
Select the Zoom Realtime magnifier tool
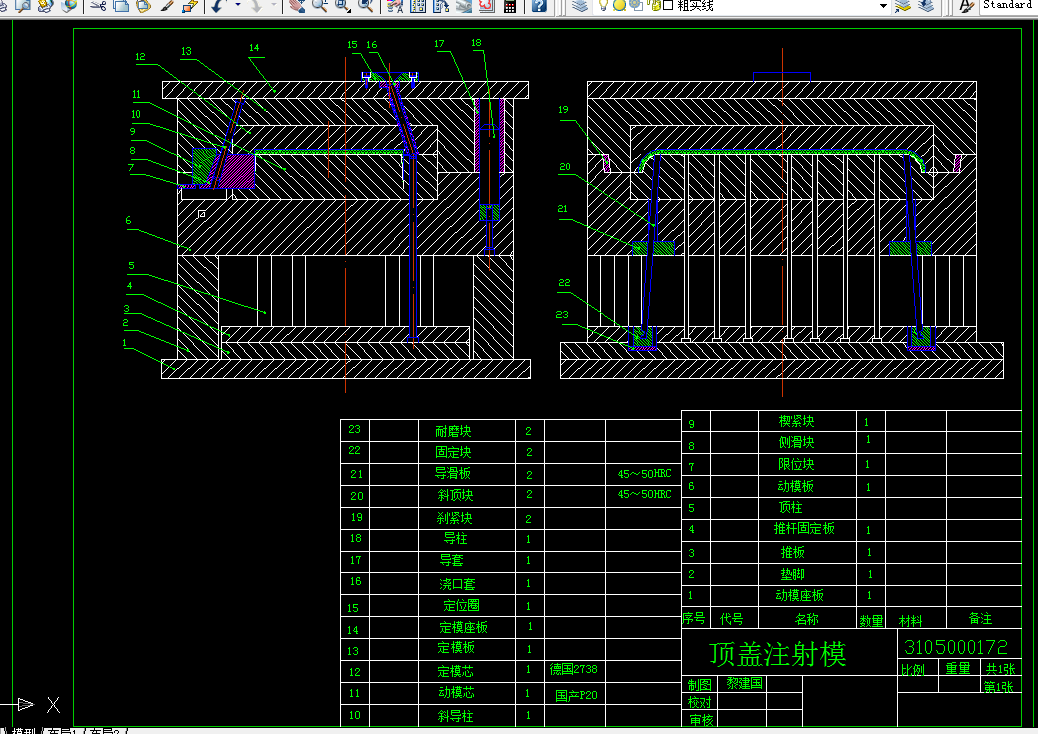pos(320,6)
